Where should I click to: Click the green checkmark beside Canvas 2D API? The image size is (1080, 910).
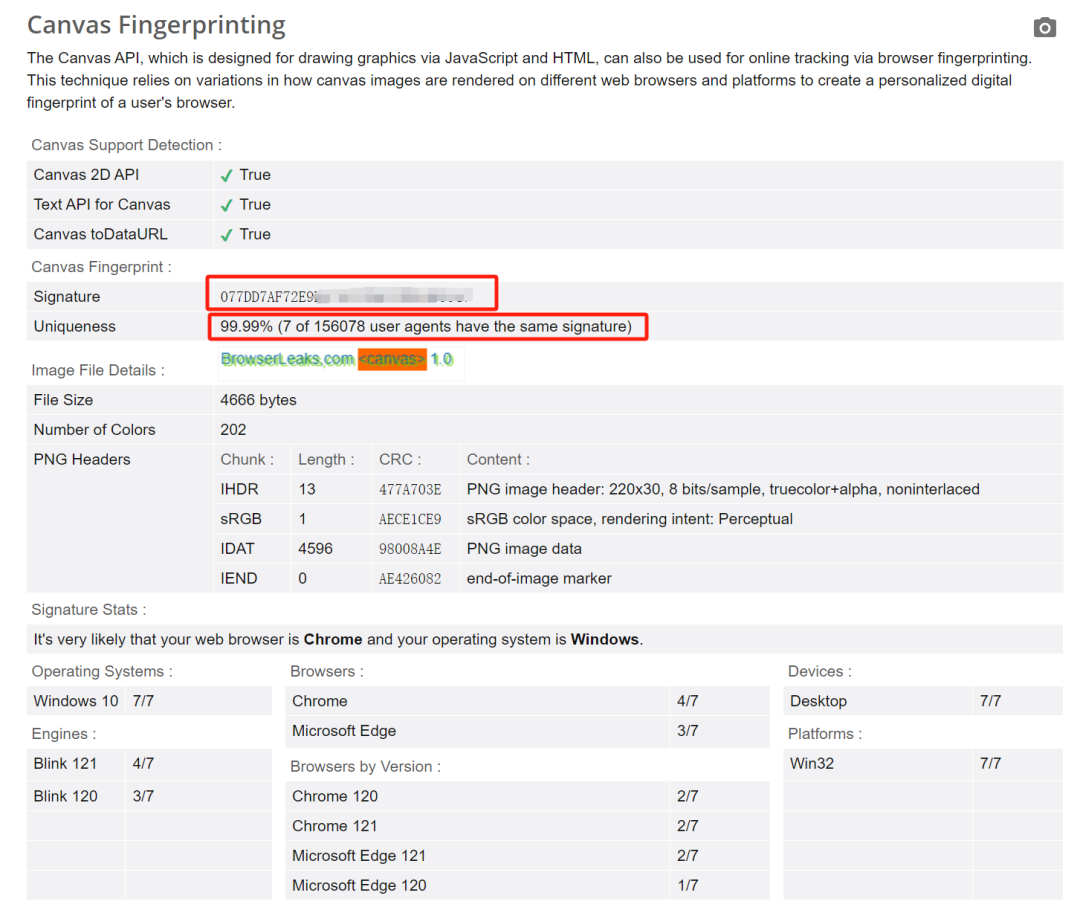pyautogui.click(x=227, y=175)
